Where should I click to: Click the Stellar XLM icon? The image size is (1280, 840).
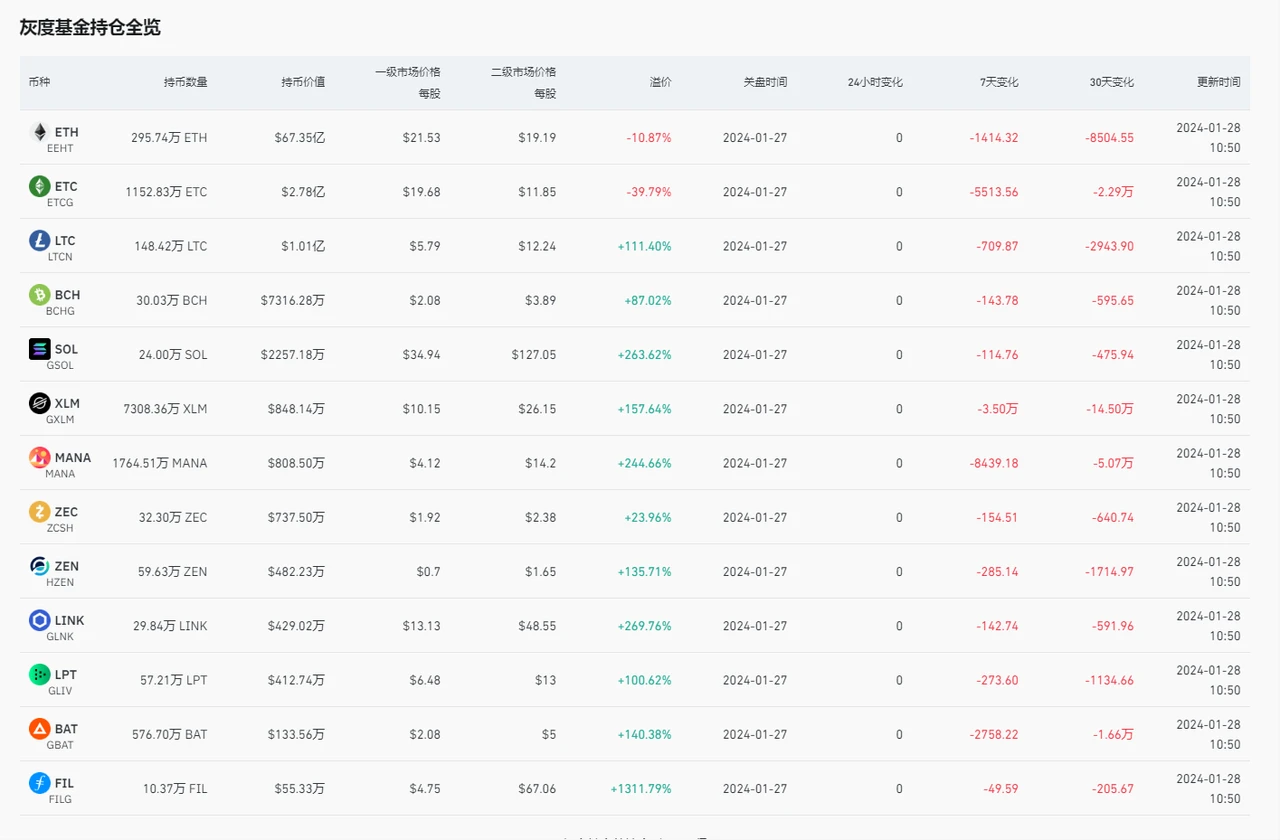point(40,403)
